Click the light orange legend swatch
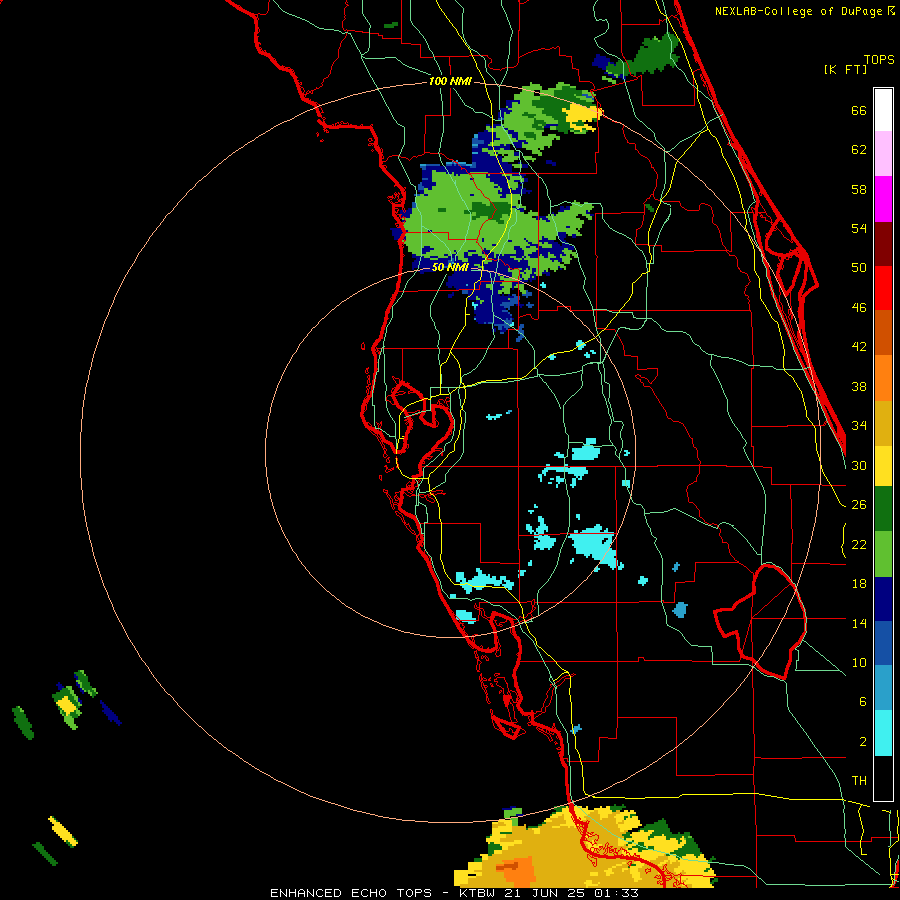This screenshot has height=900, width=900. [x=883, y=378]
